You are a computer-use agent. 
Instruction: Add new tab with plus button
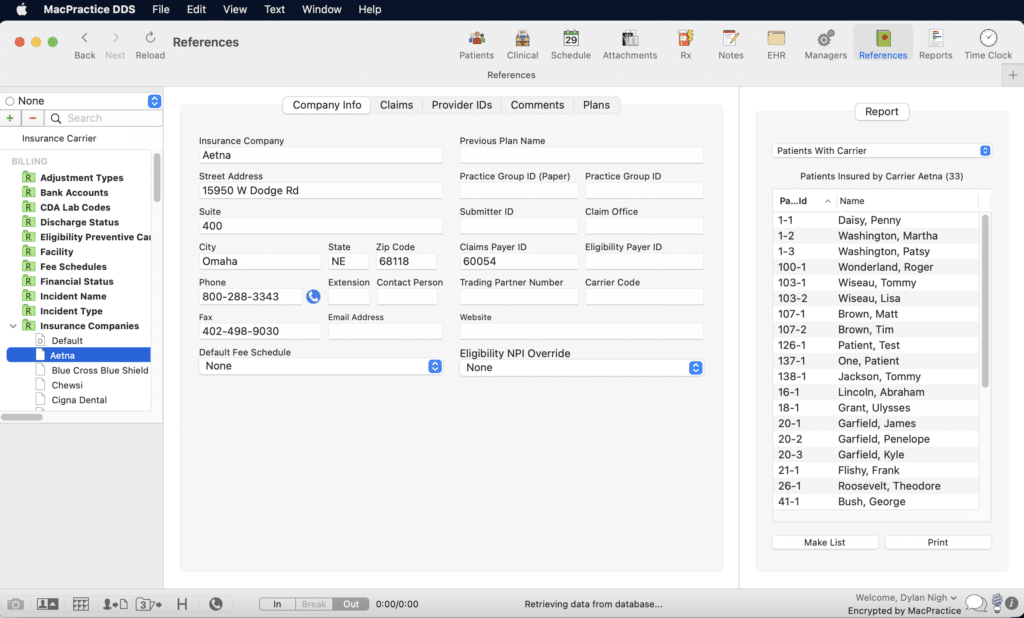click(x=1013, y=75)
